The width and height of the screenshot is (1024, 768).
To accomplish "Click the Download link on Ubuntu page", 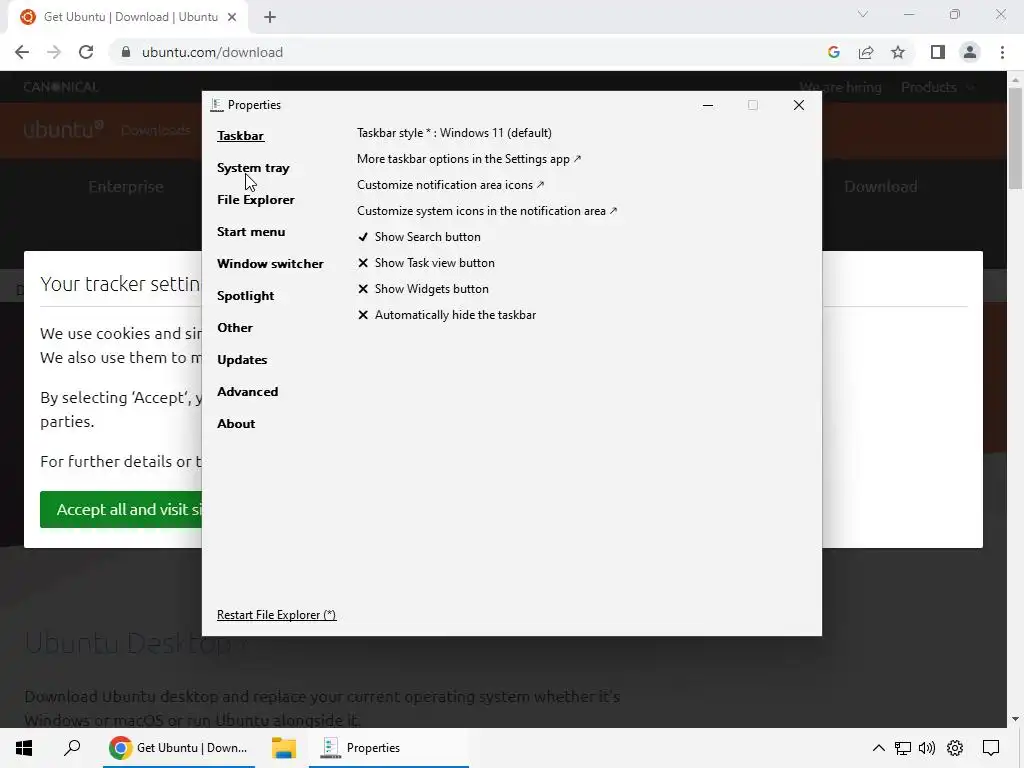I will click(881, 187).
